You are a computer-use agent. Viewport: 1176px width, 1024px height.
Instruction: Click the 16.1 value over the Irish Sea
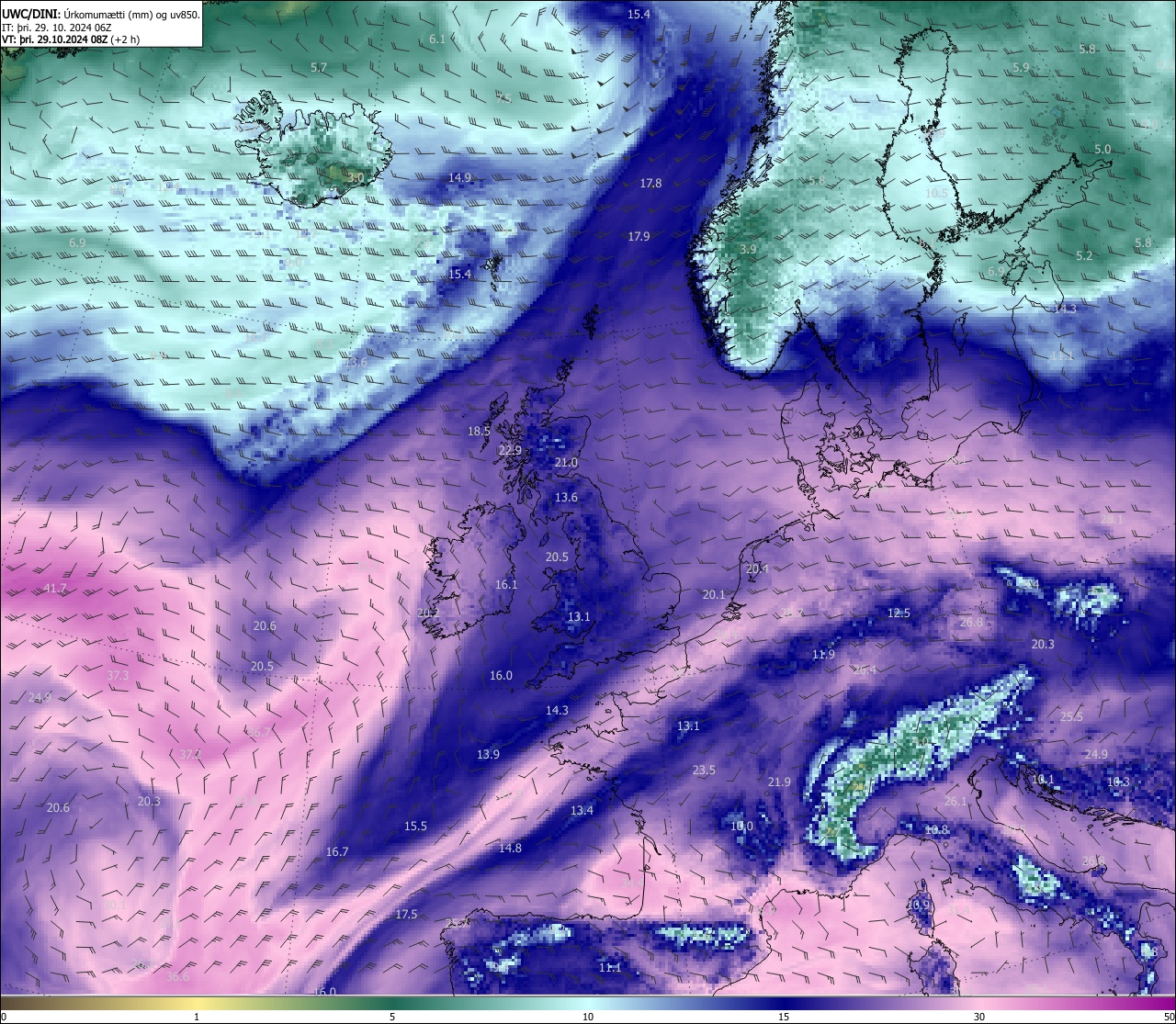point(506,584)
